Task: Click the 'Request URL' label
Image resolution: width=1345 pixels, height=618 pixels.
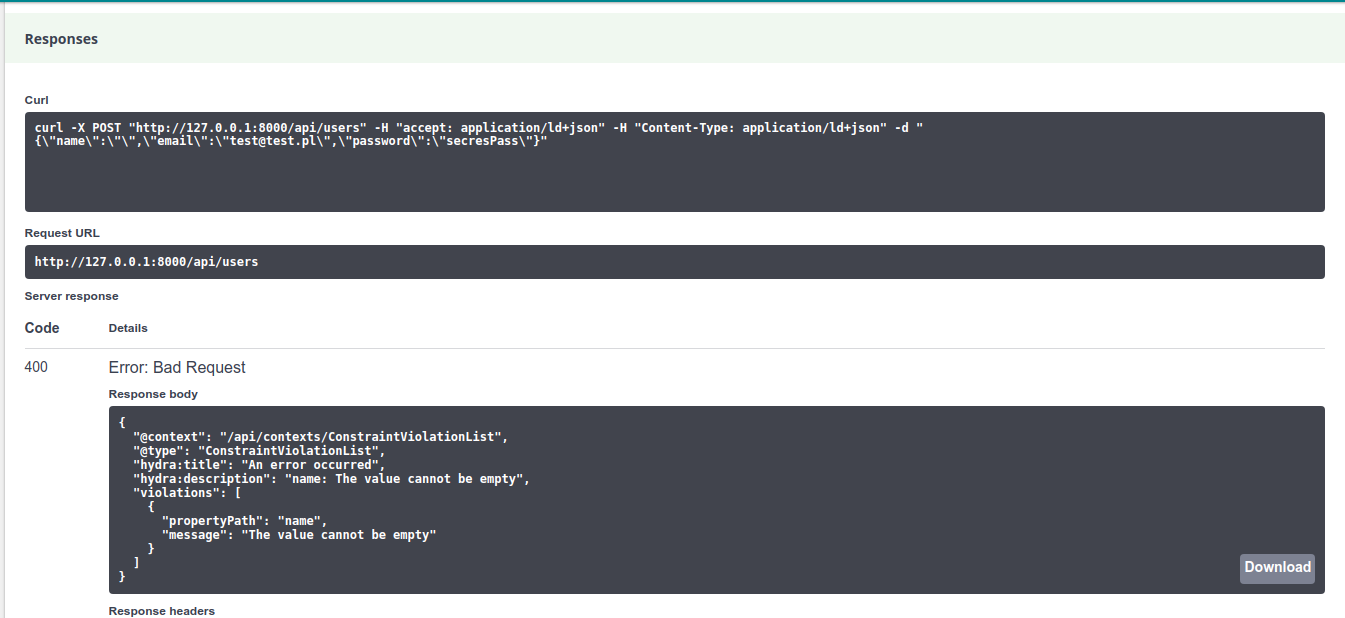Action: point(62,233)
